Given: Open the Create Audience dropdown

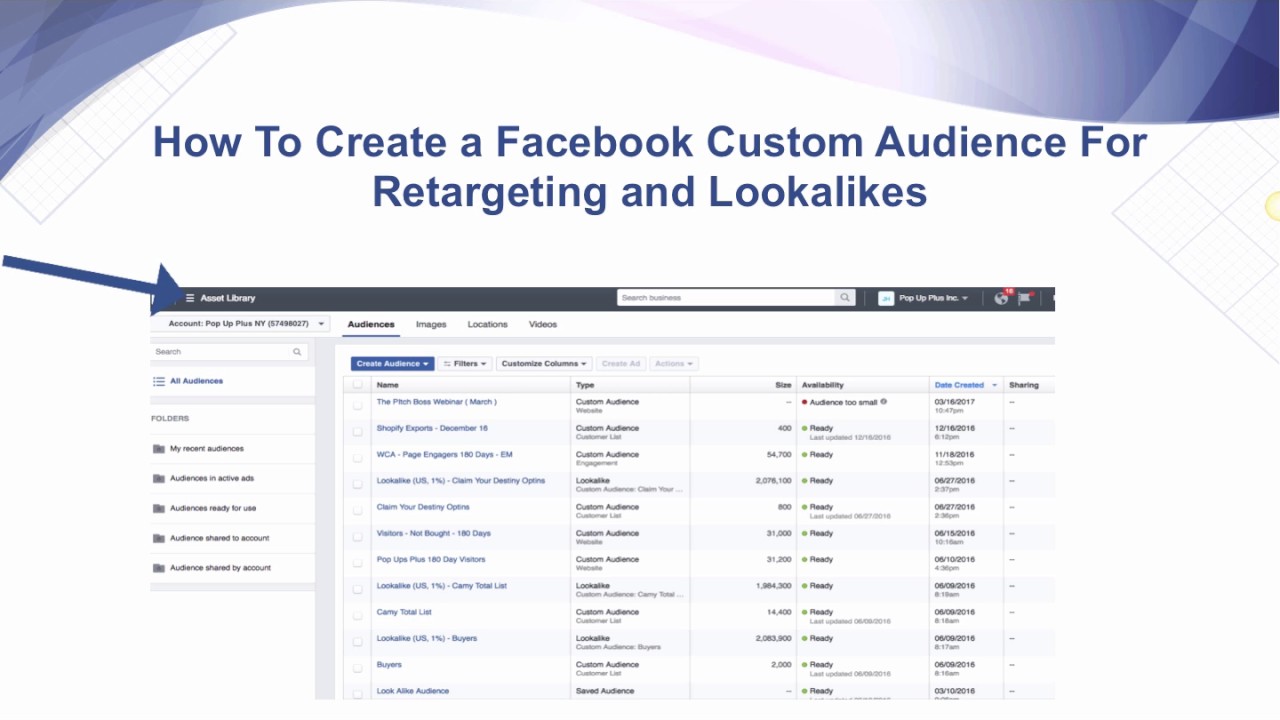Looking at the screenshot, I should (x=392, y=364).
